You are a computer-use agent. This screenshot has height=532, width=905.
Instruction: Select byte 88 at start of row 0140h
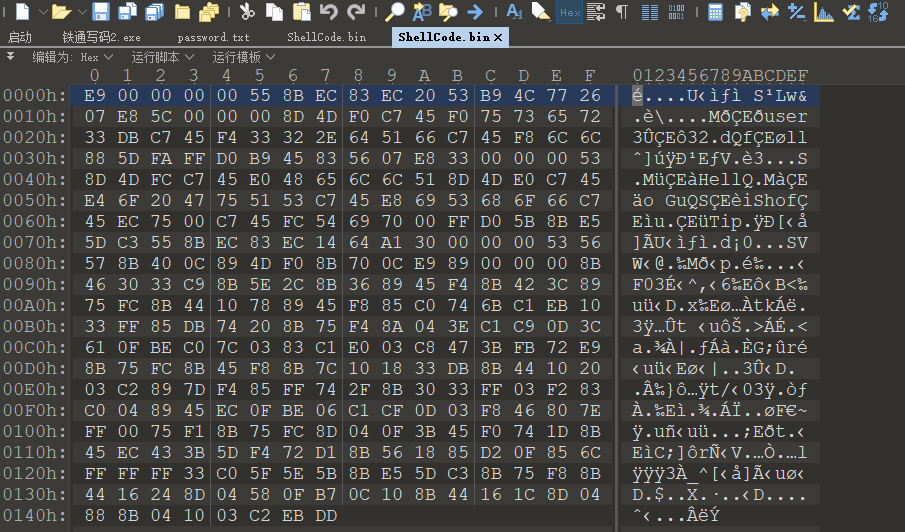[x=95, y=515]
